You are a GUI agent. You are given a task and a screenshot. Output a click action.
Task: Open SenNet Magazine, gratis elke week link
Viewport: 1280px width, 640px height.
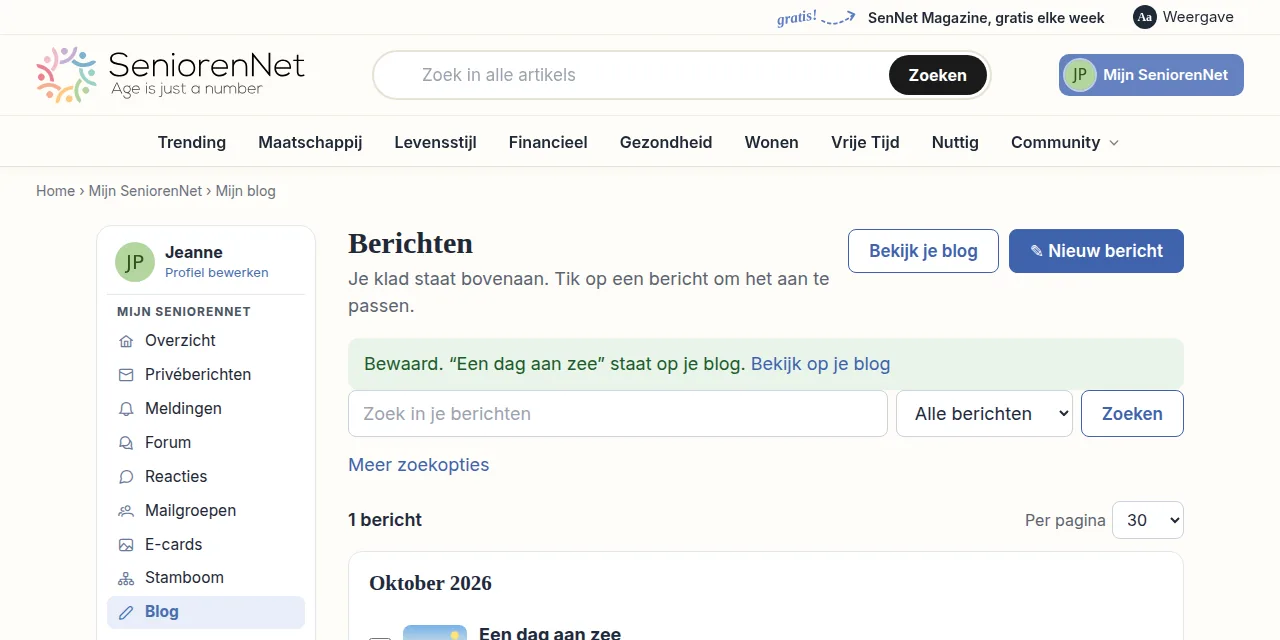click(986, 17)
